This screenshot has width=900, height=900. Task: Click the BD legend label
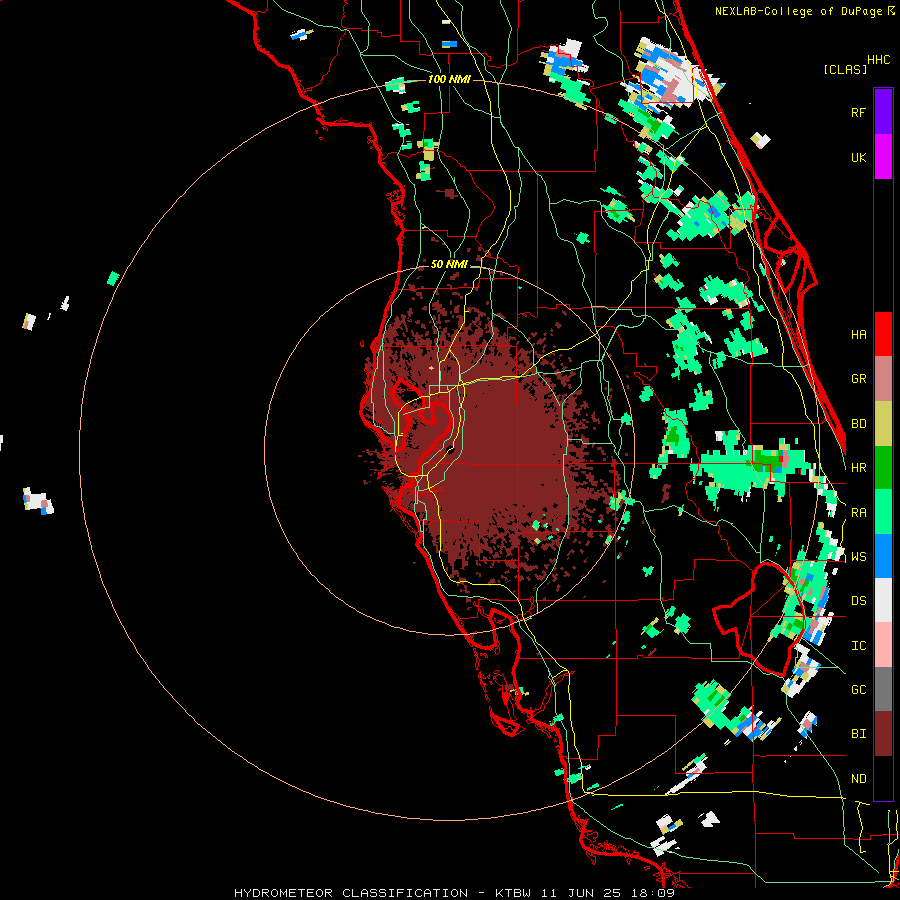point(858,424)
